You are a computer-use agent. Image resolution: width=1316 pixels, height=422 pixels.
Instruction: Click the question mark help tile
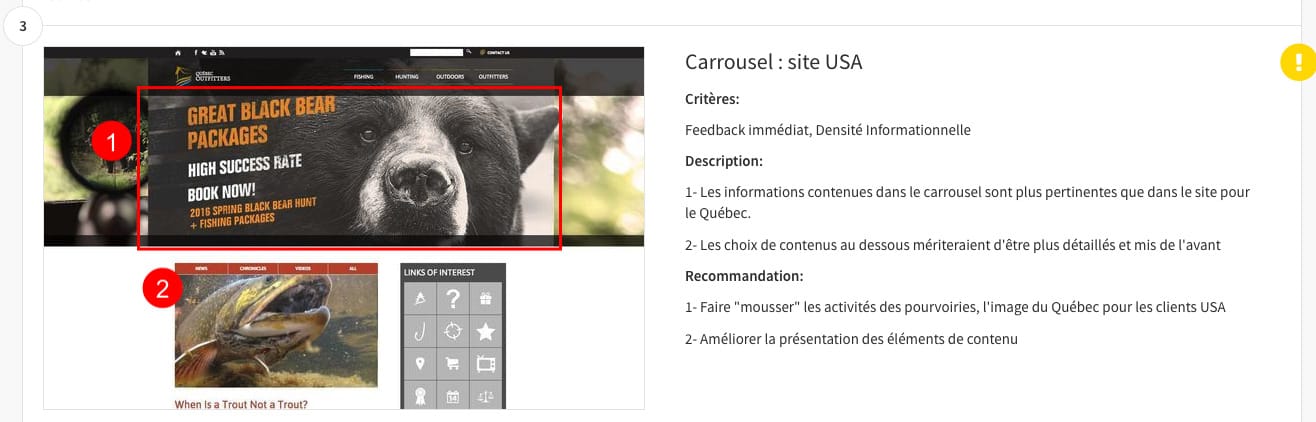[x=453, y=298]
